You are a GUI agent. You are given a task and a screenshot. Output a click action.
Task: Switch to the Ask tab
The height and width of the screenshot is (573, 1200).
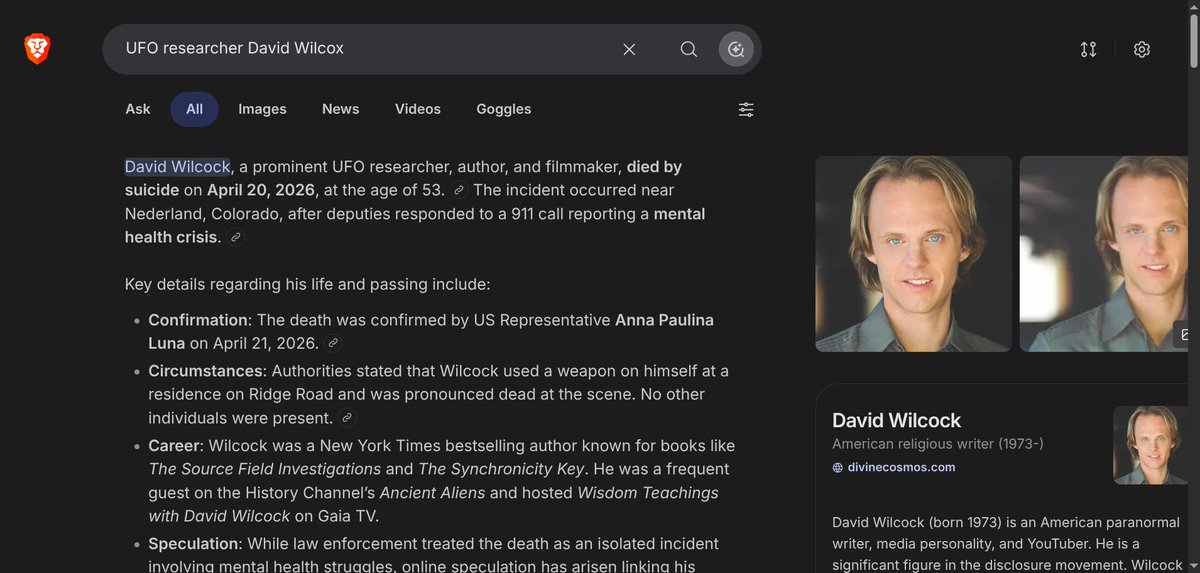pos(138,109)
